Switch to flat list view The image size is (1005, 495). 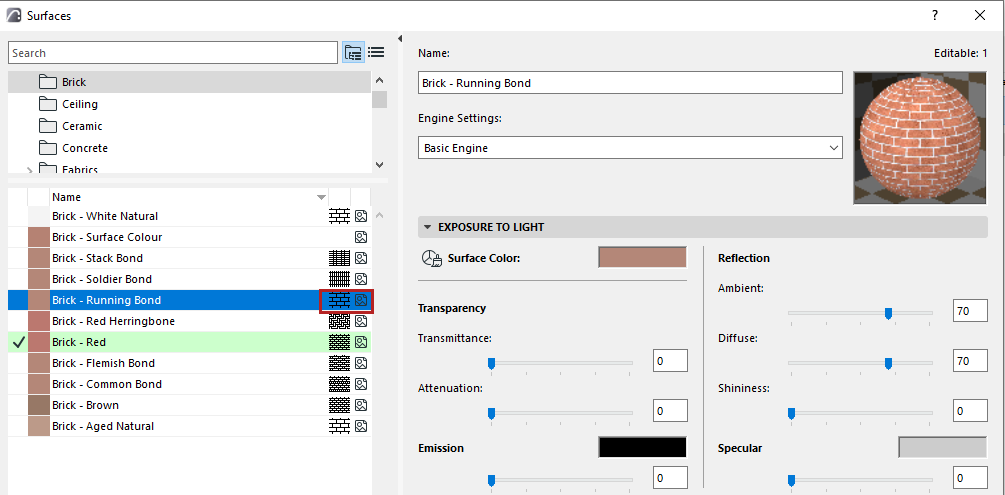pos(376,53)
